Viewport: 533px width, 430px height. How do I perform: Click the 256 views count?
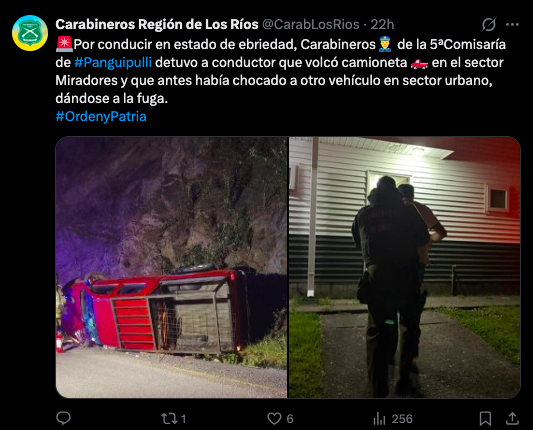tap(402, 419)
